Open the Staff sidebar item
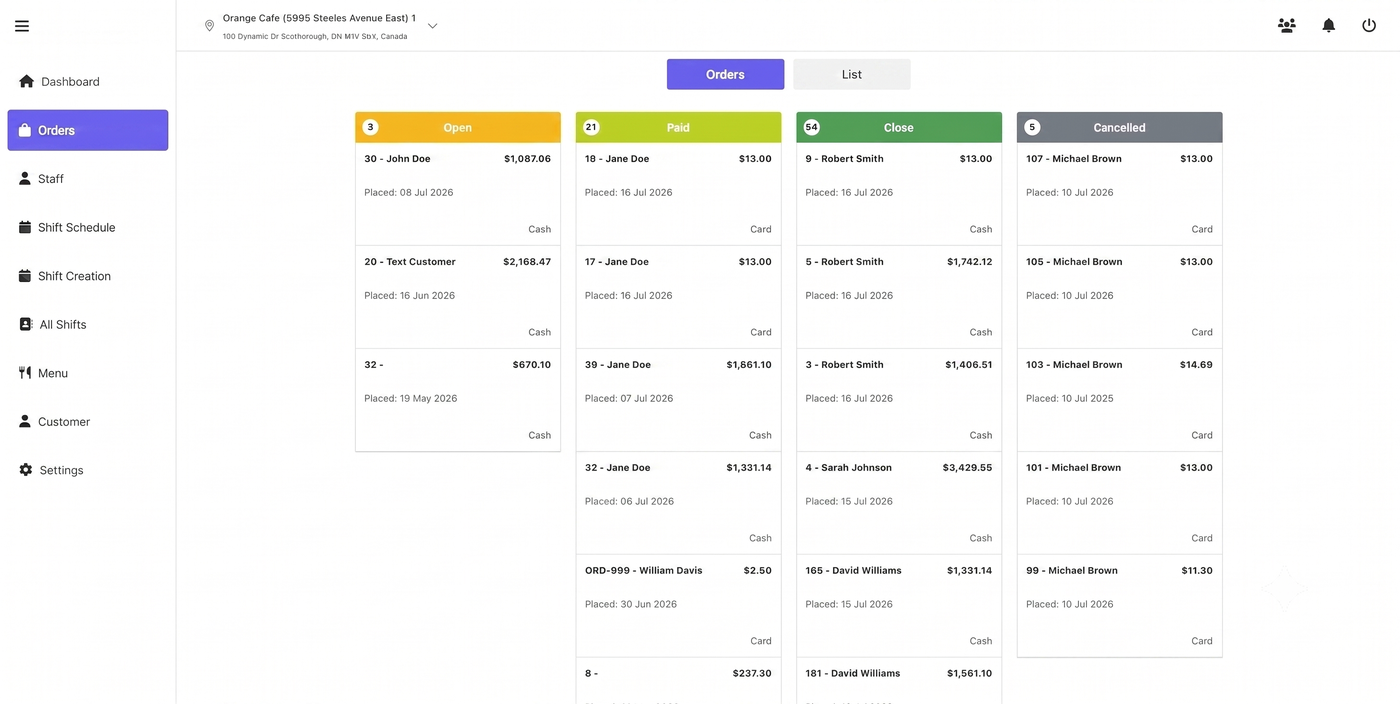The width and height of the screenshot is (1400, 704). (88, 179)
